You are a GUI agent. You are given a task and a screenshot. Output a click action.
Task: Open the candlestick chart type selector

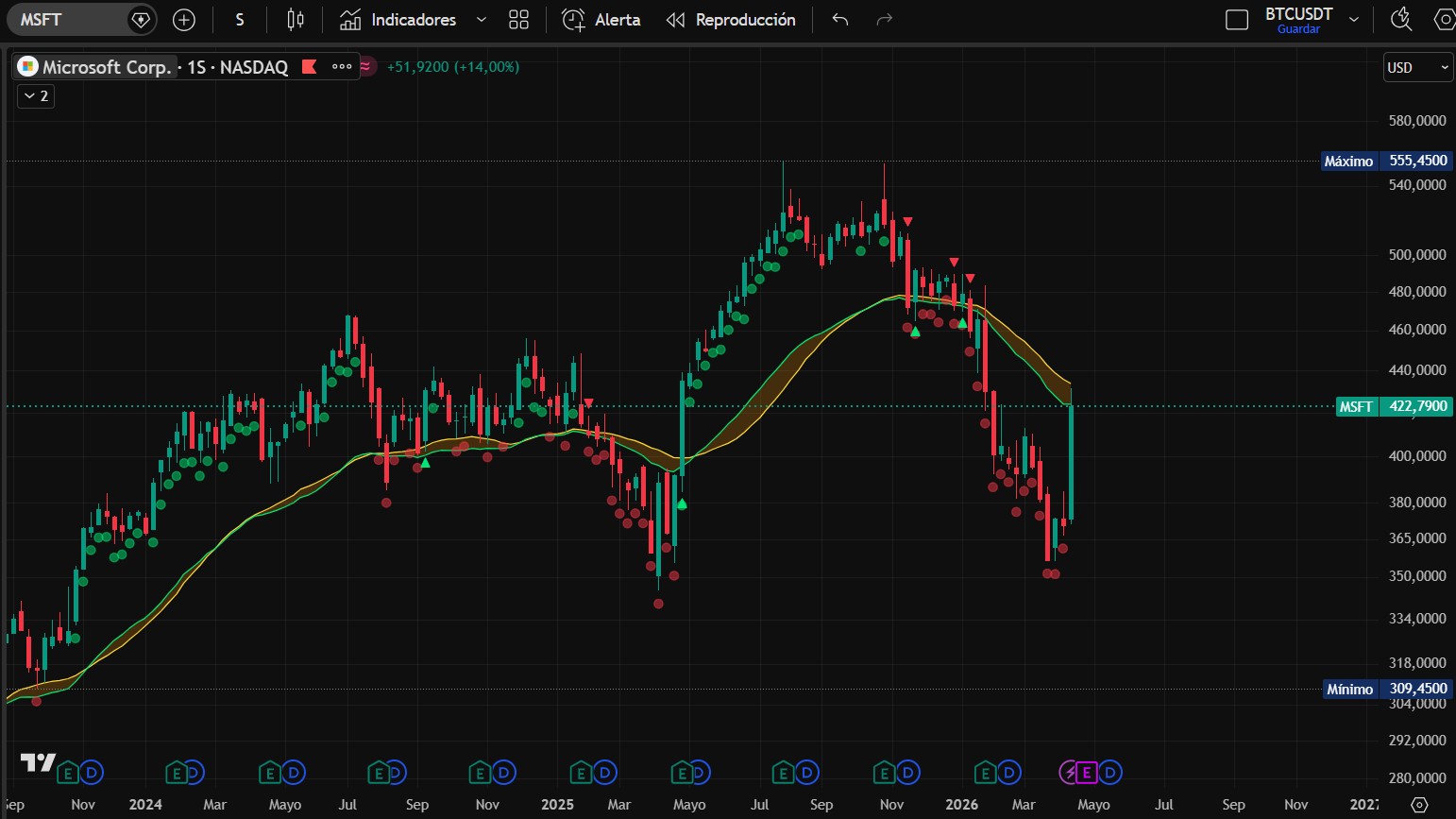tap(296, 20)
